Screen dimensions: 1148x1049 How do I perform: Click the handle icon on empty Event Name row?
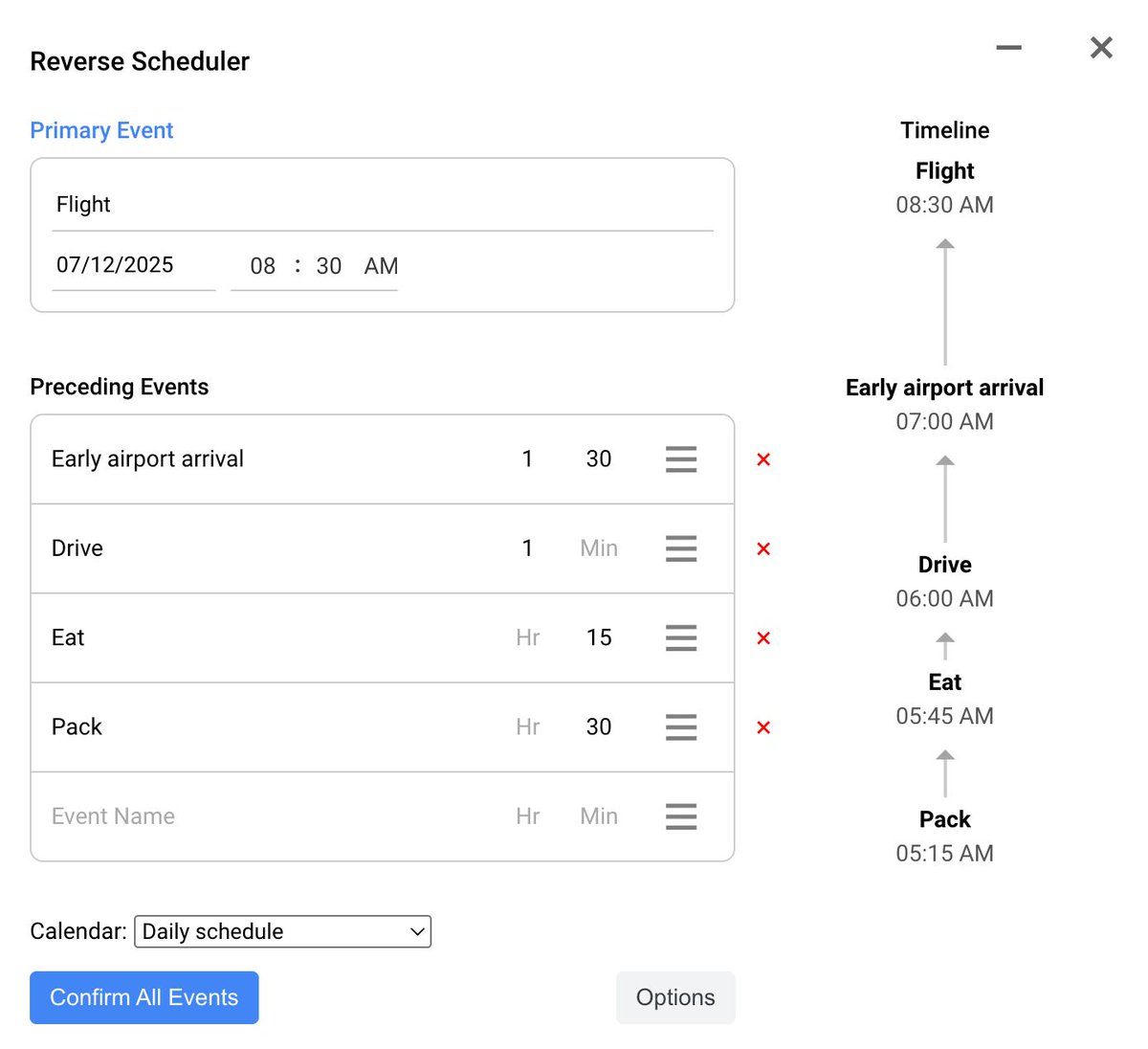click(x=681, y=816)
